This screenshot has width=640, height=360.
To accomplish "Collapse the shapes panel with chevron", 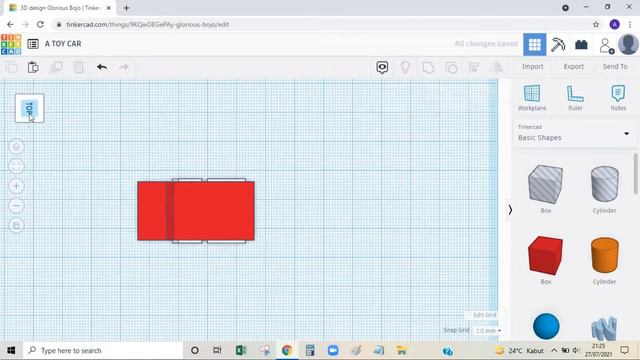I will pos(510,210).
